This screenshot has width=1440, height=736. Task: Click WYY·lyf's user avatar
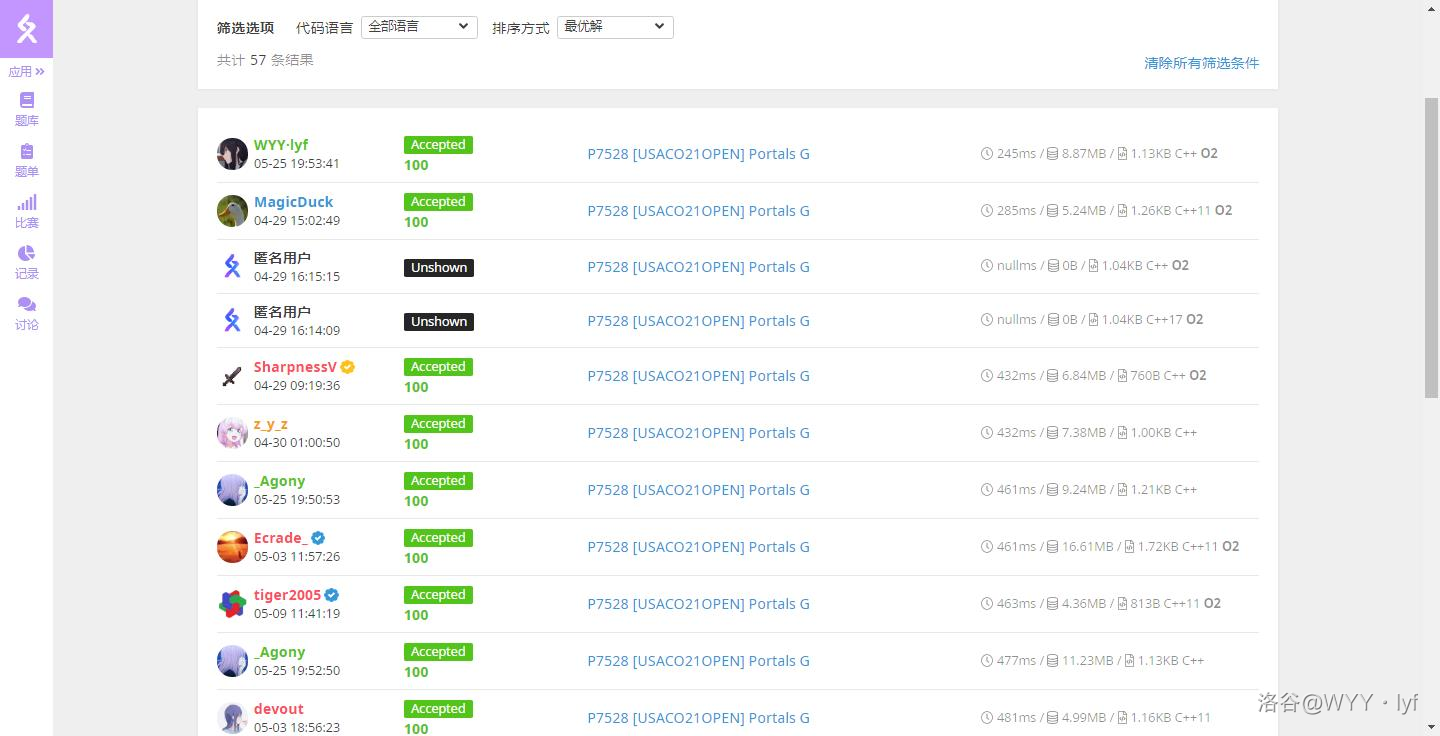pos(232,154)
